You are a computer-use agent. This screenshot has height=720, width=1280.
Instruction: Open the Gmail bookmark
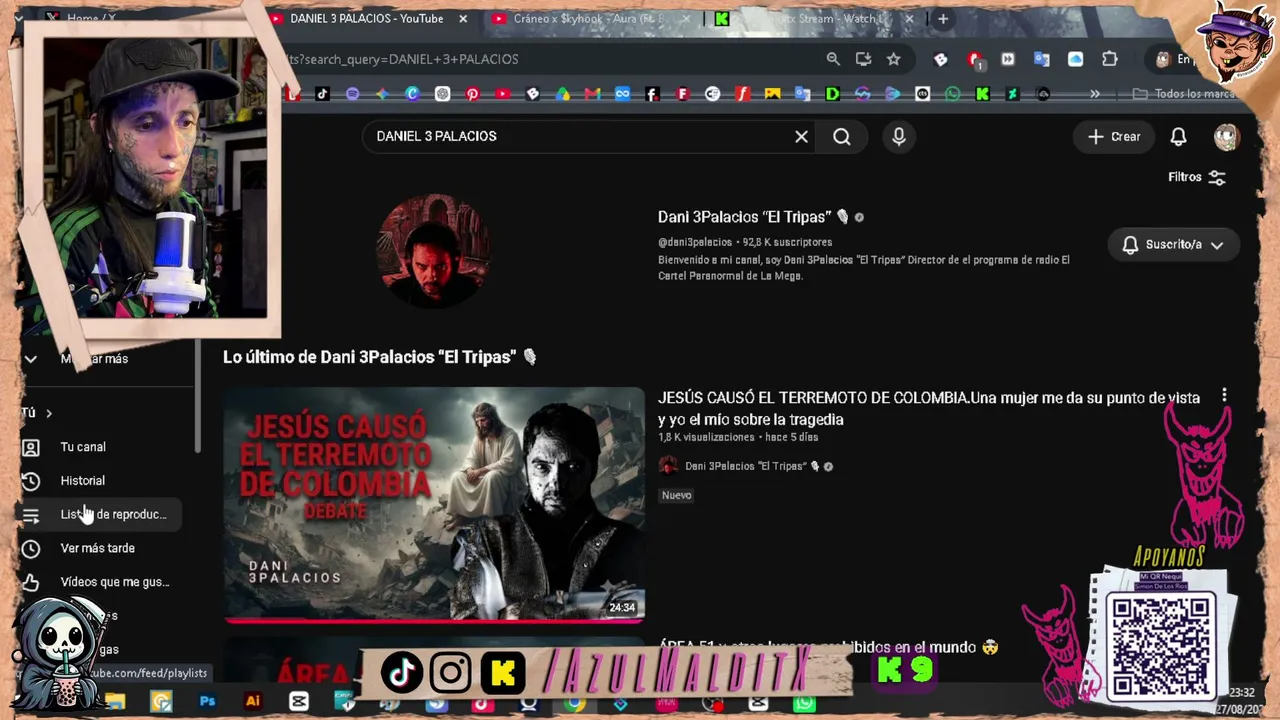(592, 94)
